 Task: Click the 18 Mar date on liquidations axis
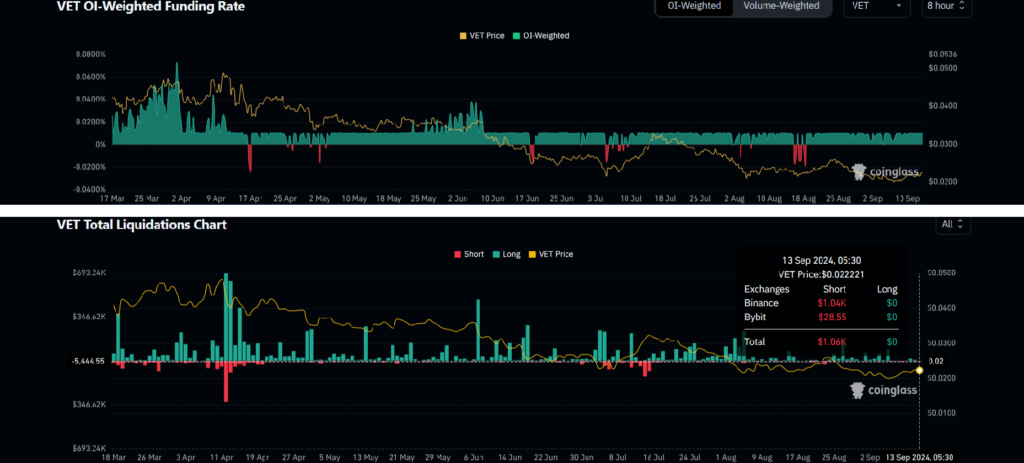pyautogui.click(x=112, y=458)
